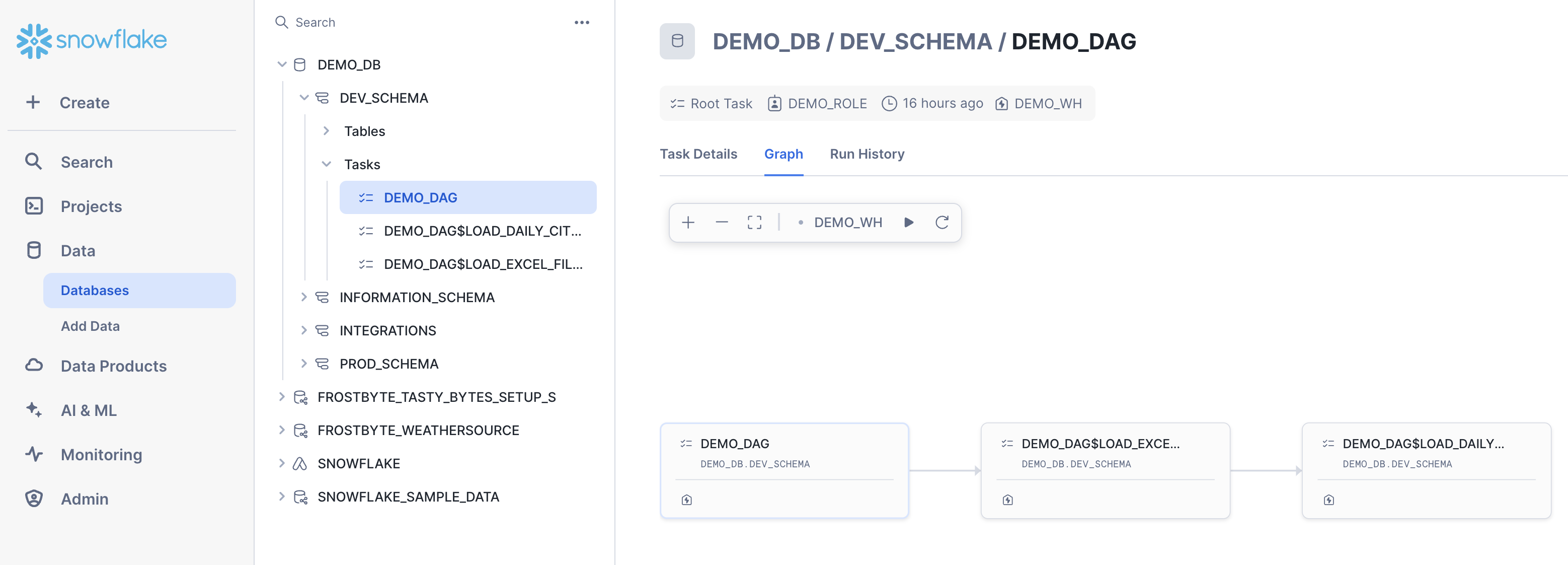
Task: Open the three-dot more options menu
Action: tap(582, 23)
